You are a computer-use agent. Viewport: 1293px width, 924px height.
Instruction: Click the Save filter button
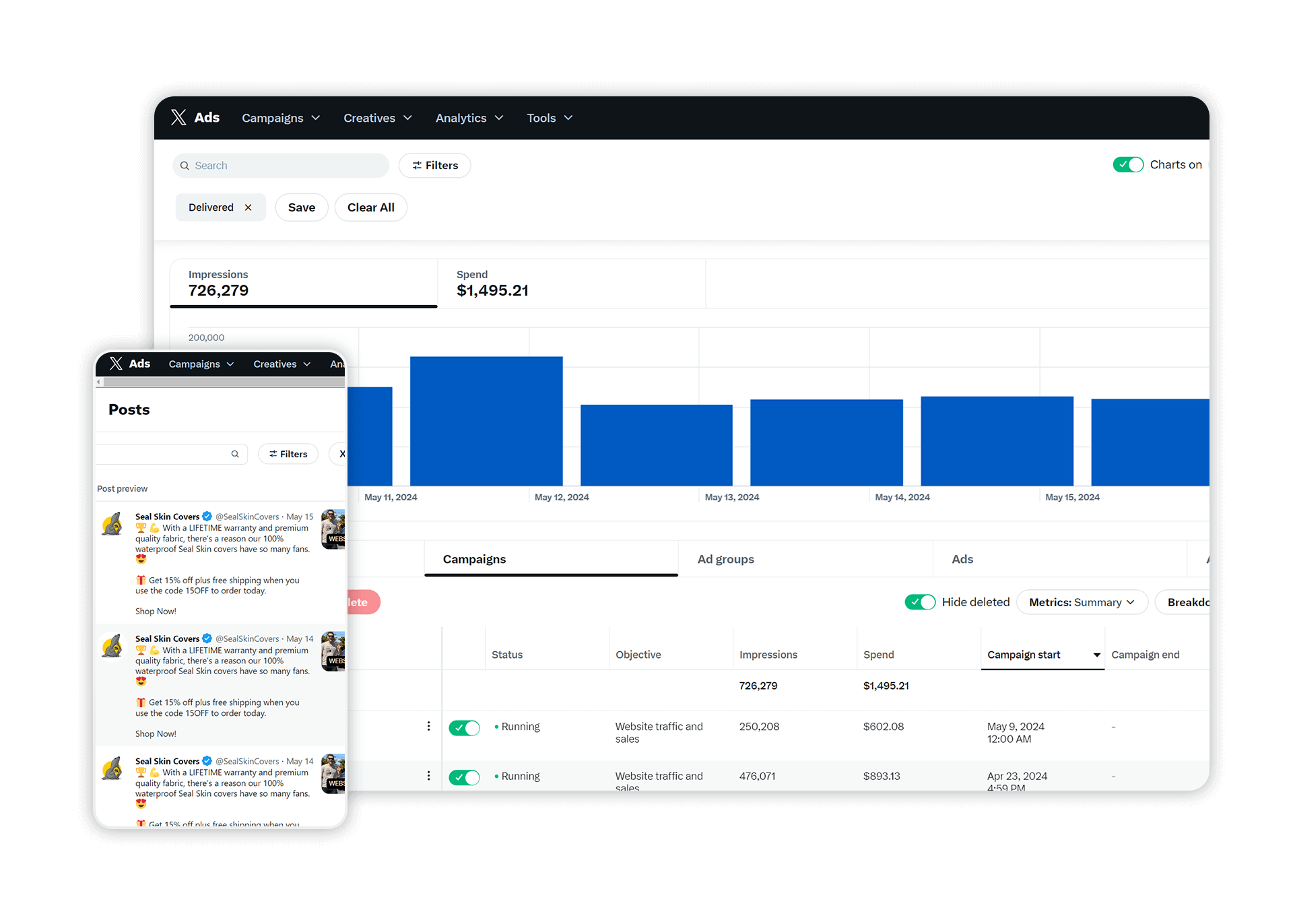click(301, 207)
